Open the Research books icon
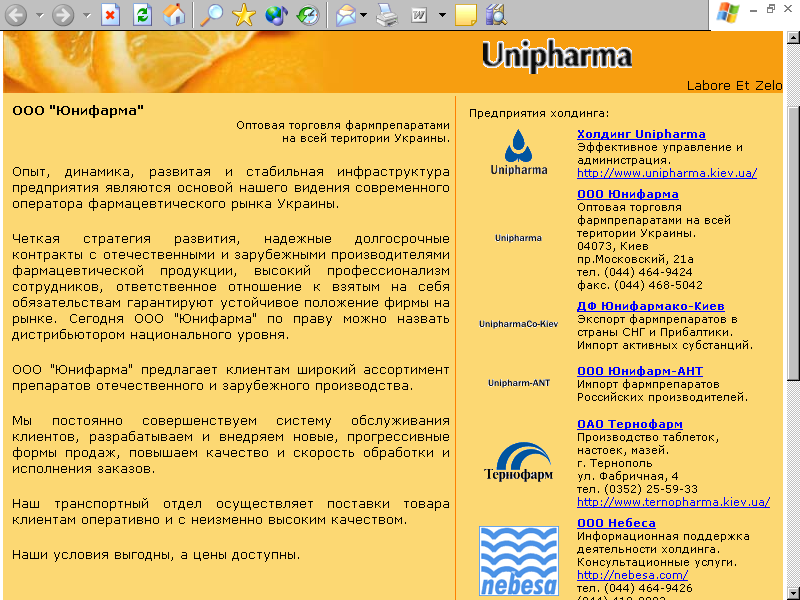The width and height of the screenshot is (800, 600). point(496,14)
